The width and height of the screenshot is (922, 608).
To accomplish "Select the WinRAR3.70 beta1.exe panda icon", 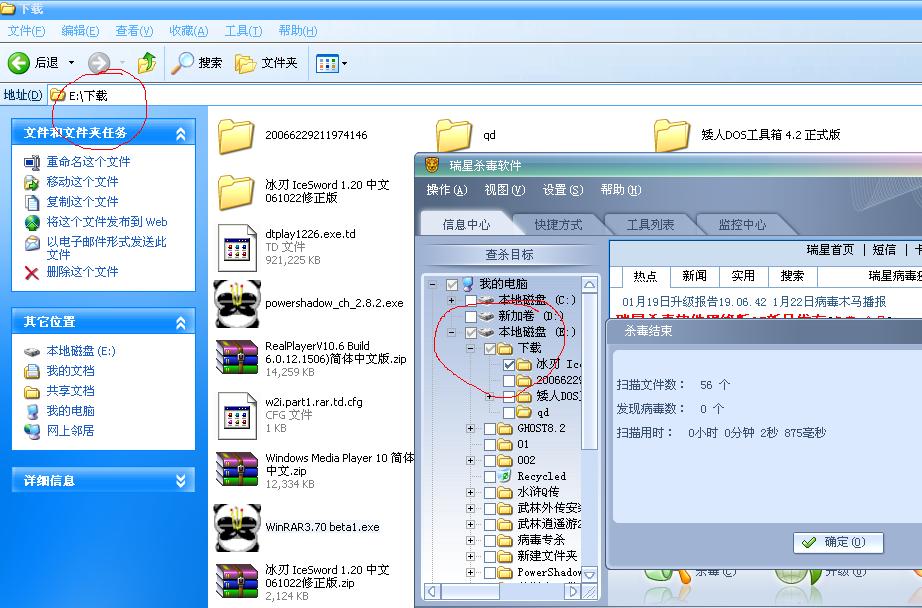I will (237, 527).
